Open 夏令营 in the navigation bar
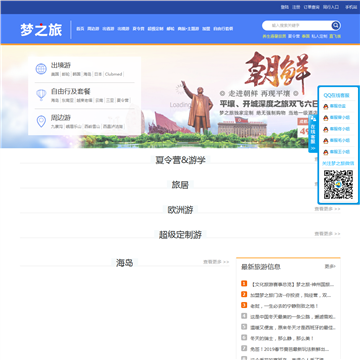The image size is (360, 360). (138, 29)
